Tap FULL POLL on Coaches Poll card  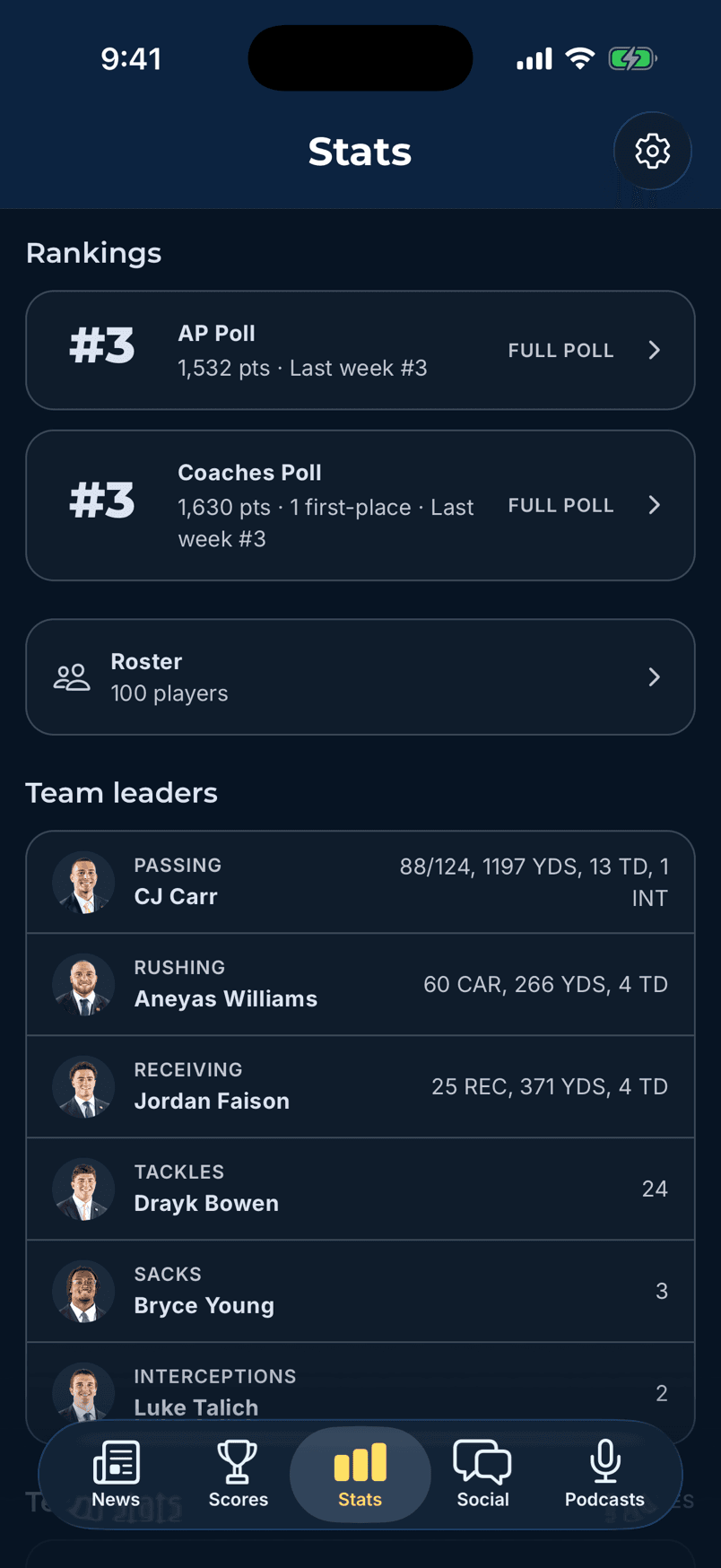coord(561,505)
